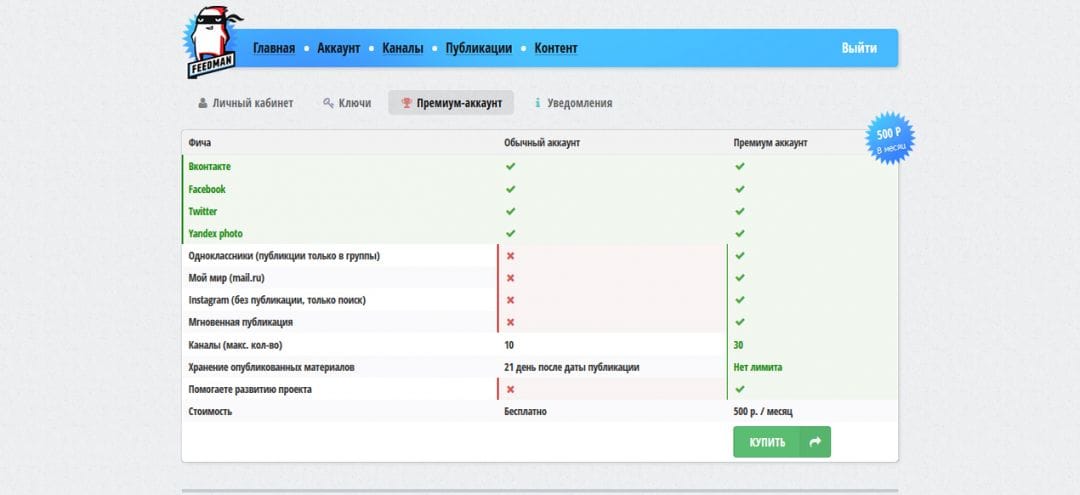Click the info icon beside Уведомления
1080x495 pixels.
point(538,103)
